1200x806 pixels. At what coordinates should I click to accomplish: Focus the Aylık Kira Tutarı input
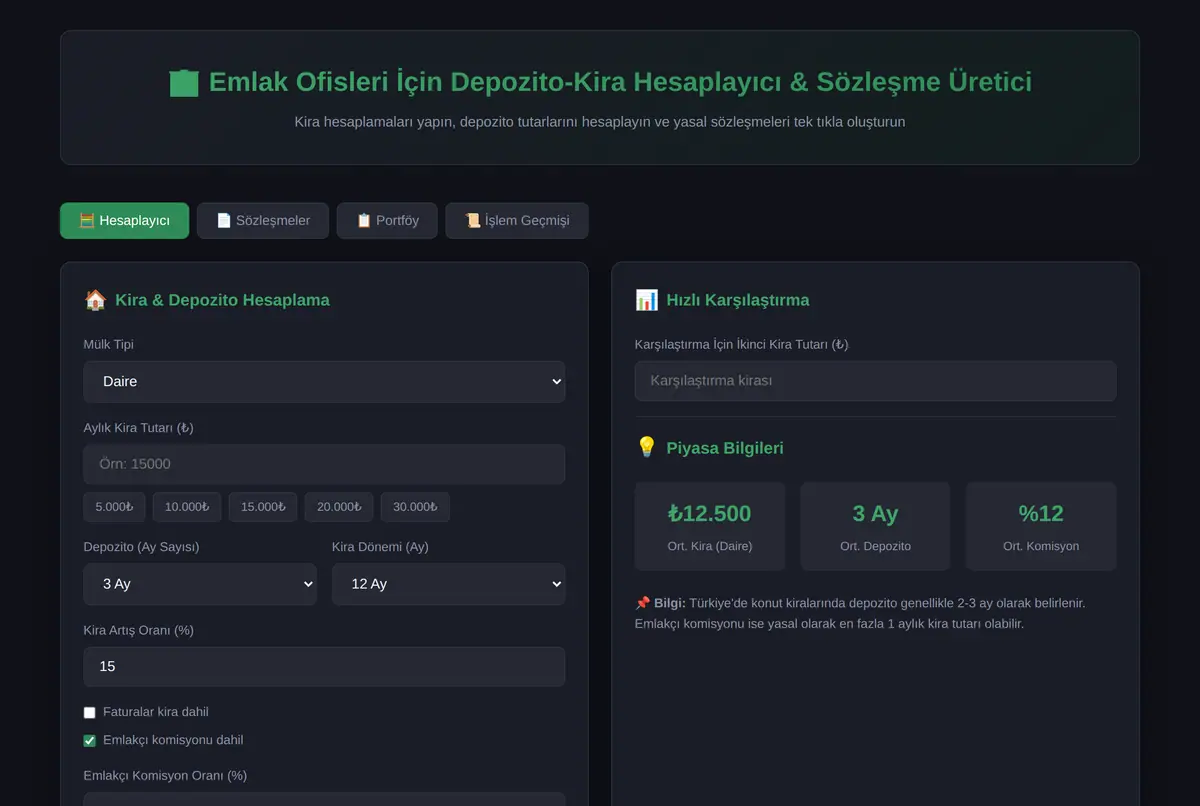tap(324, 464)
